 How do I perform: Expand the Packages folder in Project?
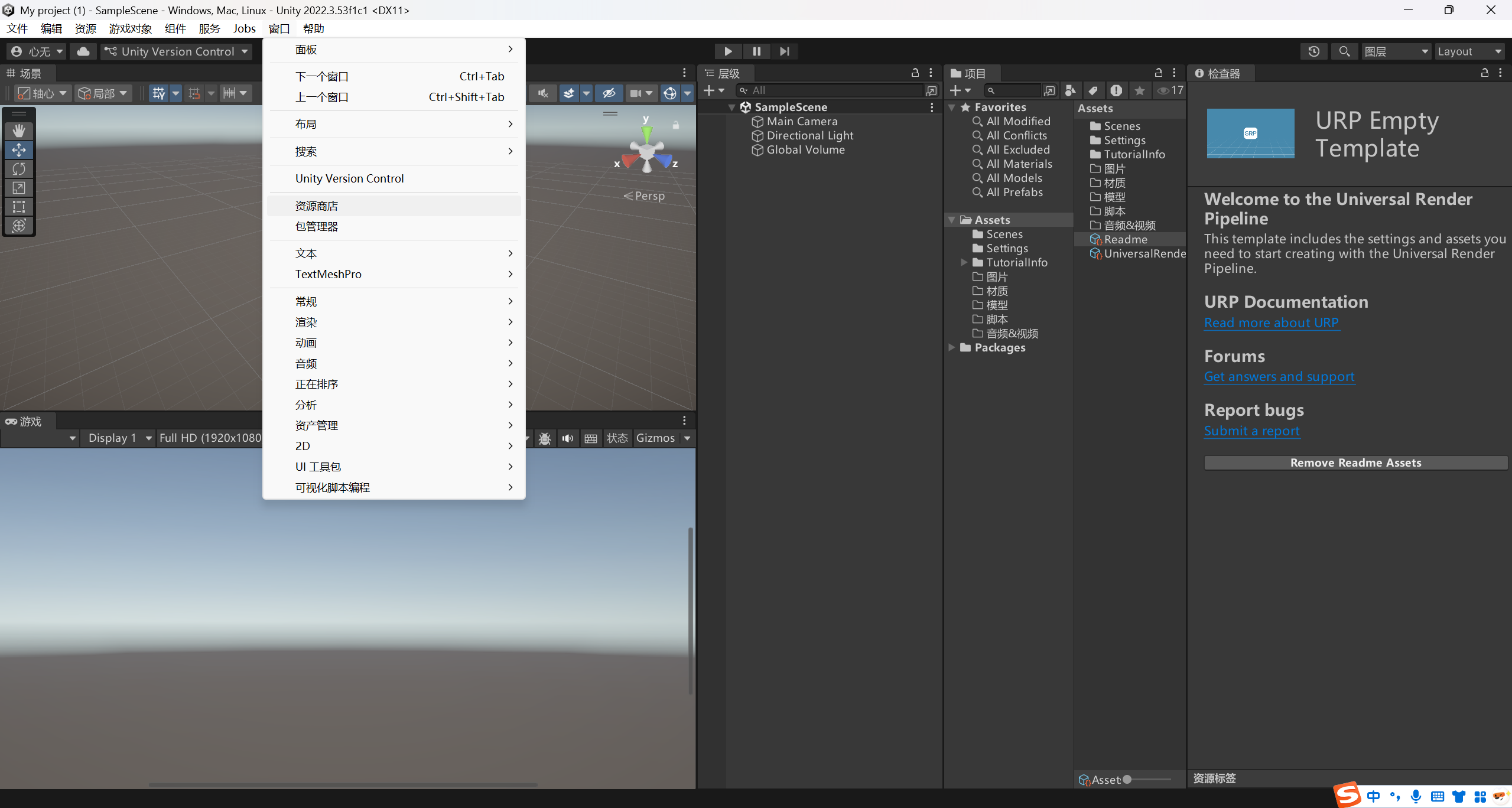point(952,347)
